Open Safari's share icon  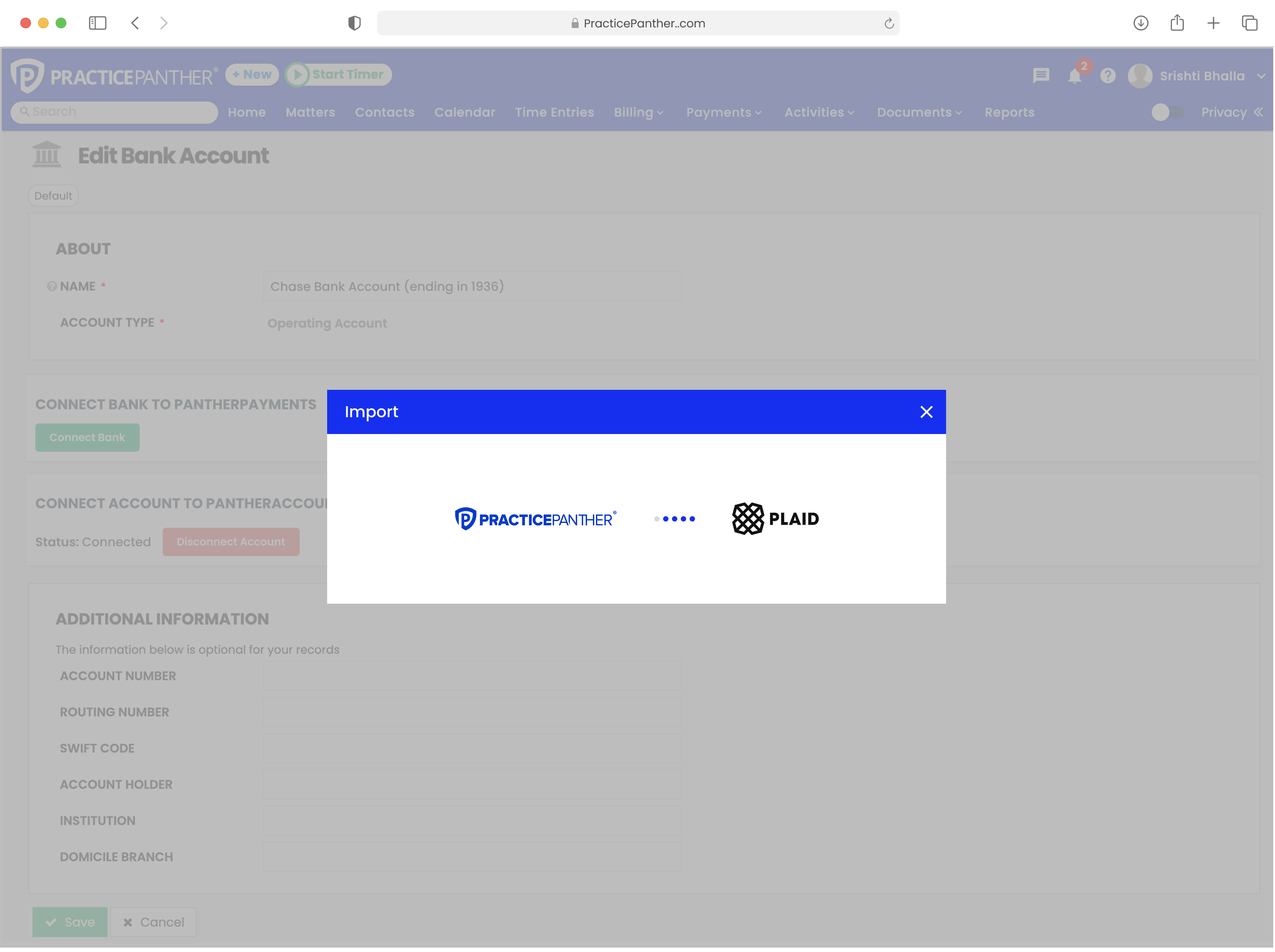(1176, 23)
